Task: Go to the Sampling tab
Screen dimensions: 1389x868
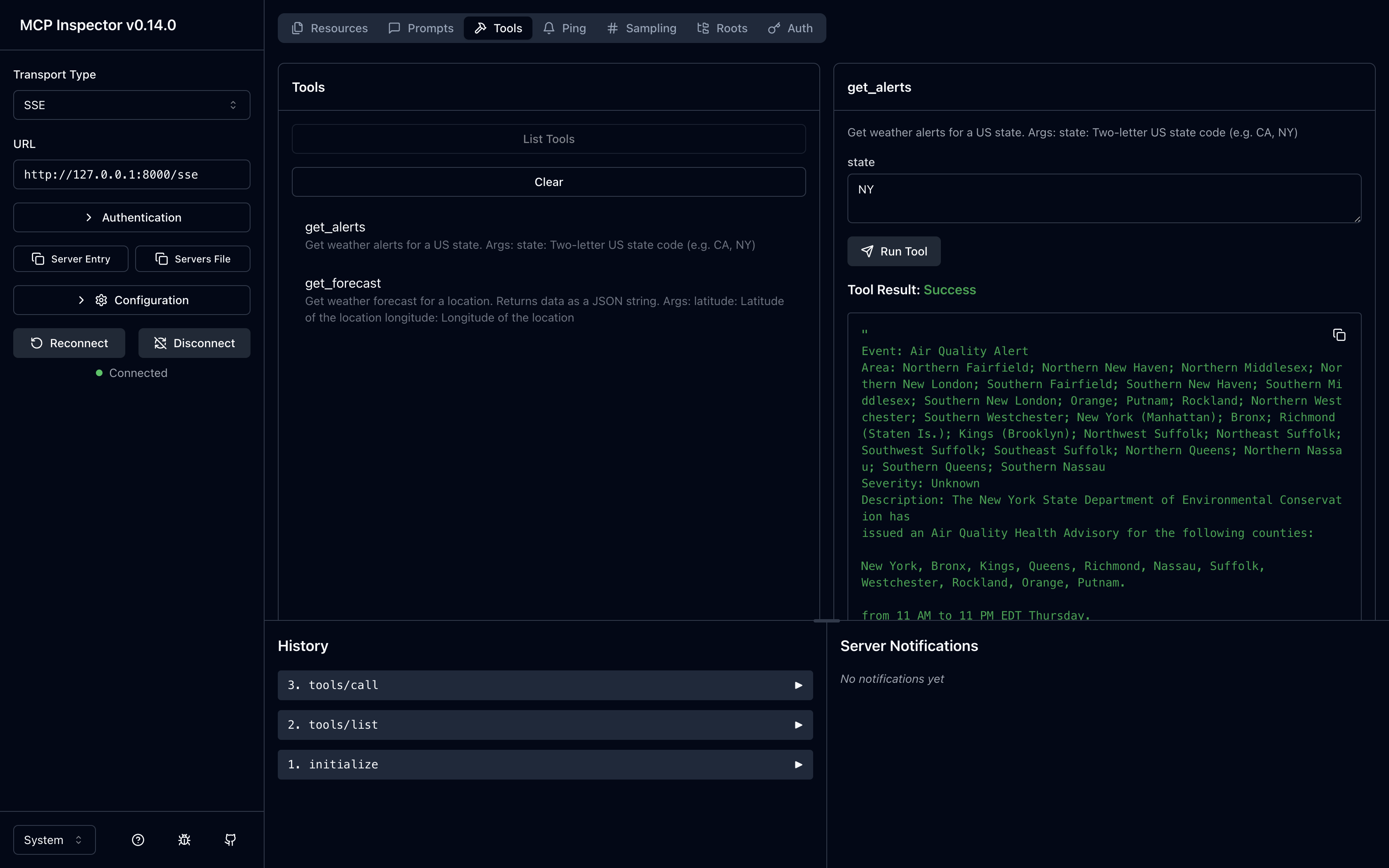Action: click(642, 28)
